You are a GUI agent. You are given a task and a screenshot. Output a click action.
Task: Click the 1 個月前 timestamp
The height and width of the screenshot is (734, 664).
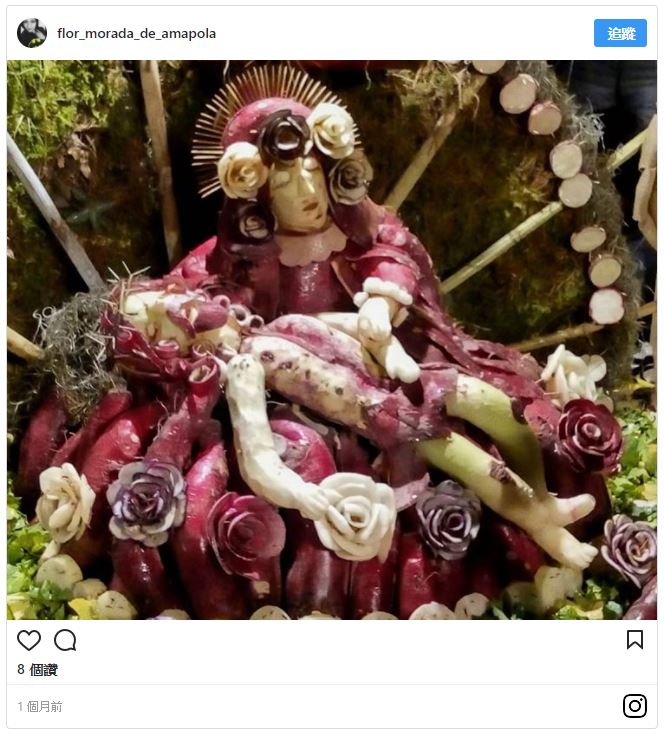[x=40, y=707]
